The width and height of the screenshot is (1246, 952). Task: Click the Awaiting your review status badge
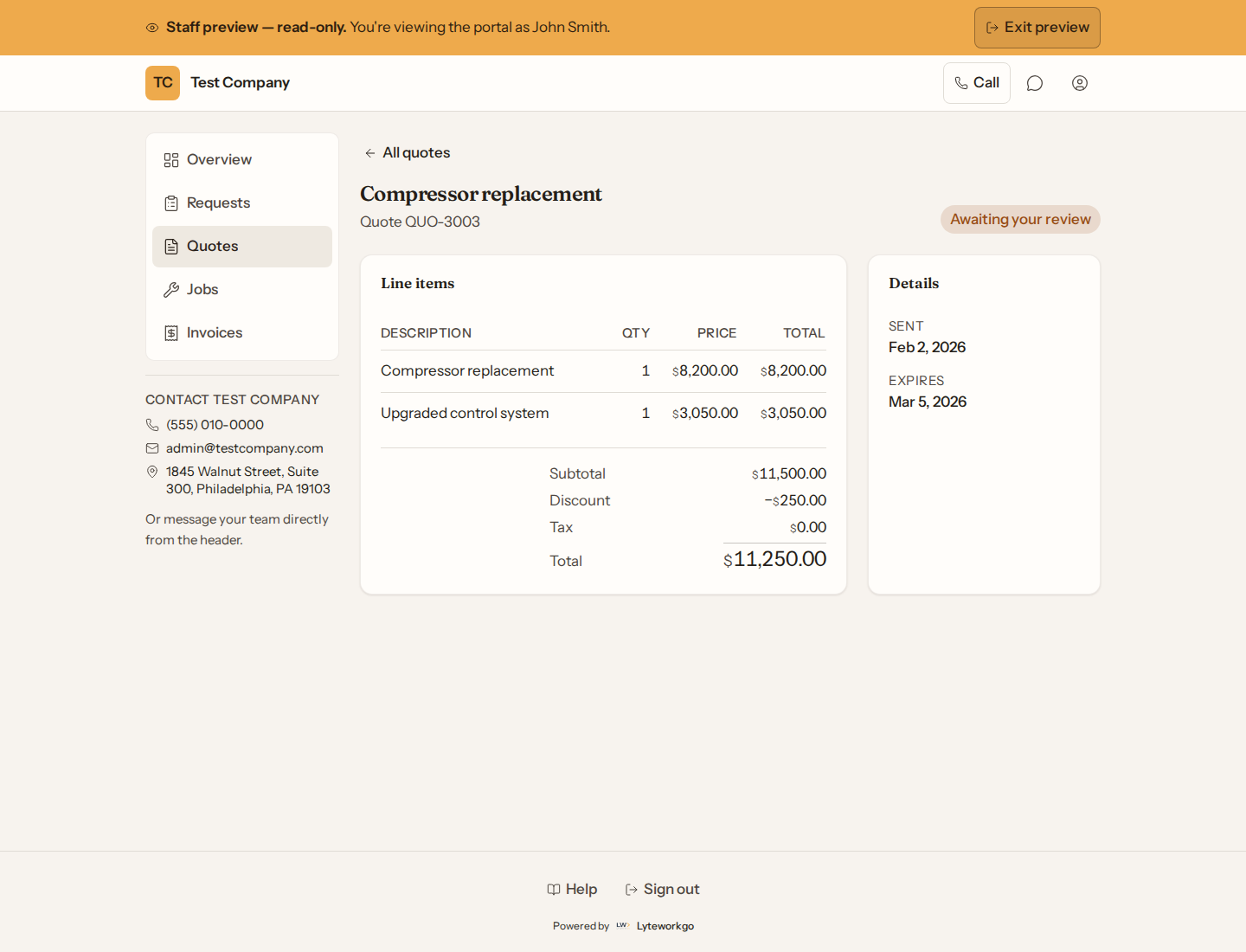pos(1020,219)
